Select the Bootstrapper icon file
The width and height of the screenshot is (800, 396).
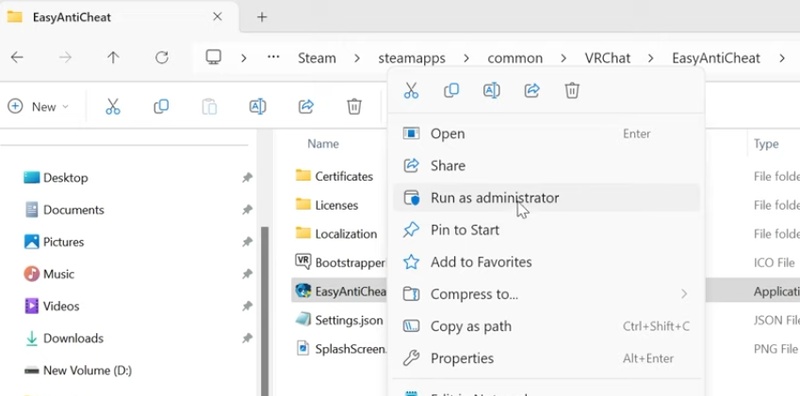click(340, 262)
